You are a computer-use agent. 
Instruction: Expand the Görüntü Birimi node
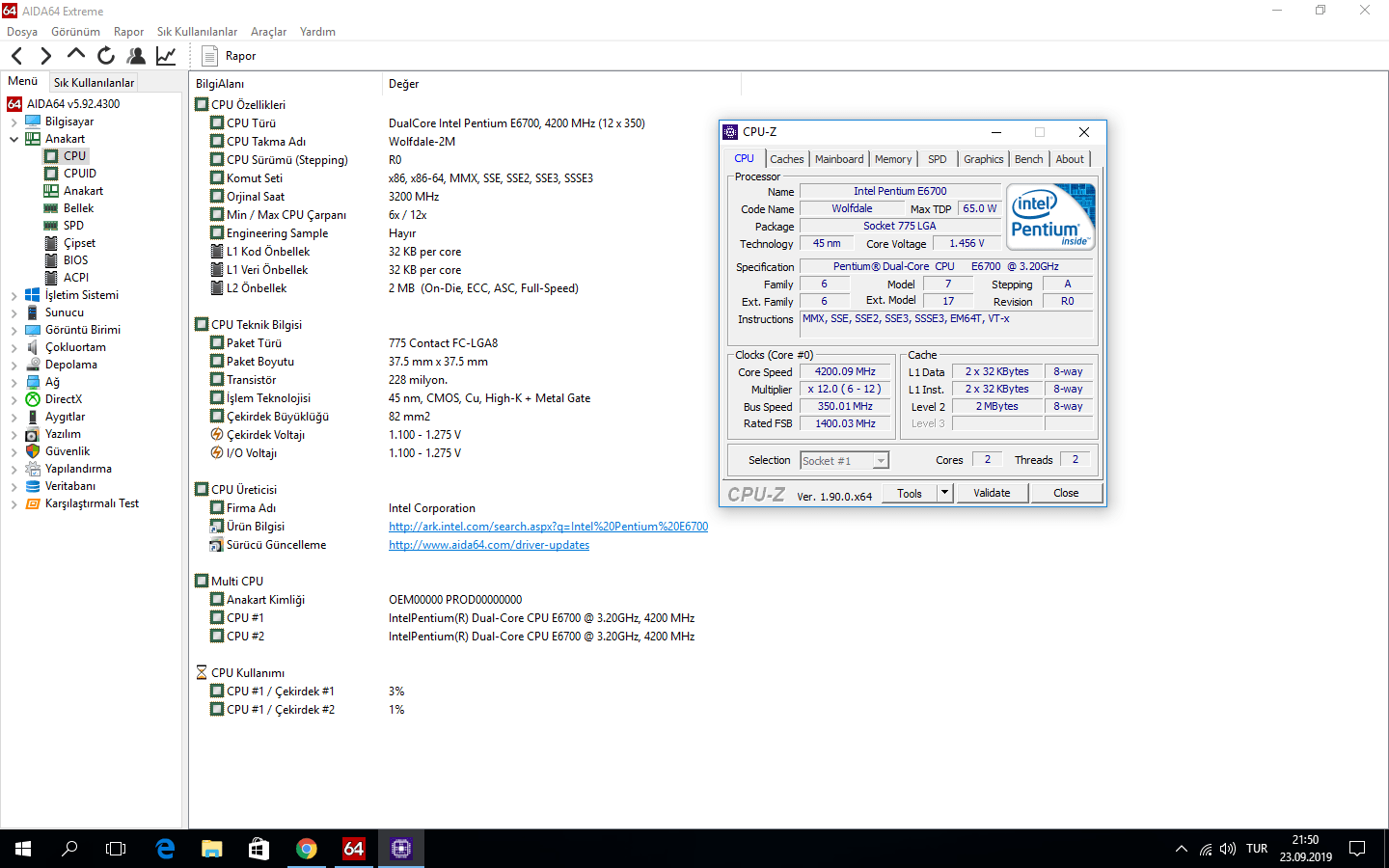point(14,330)
